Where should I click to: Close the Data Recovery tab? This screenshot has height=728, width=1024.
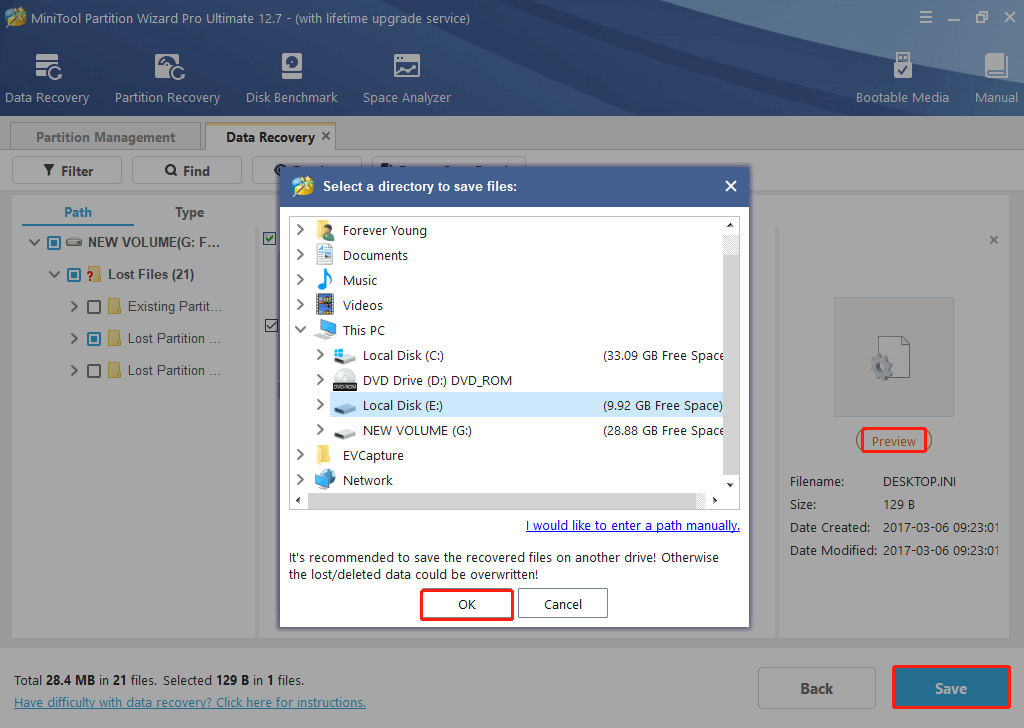pos(326,136)
